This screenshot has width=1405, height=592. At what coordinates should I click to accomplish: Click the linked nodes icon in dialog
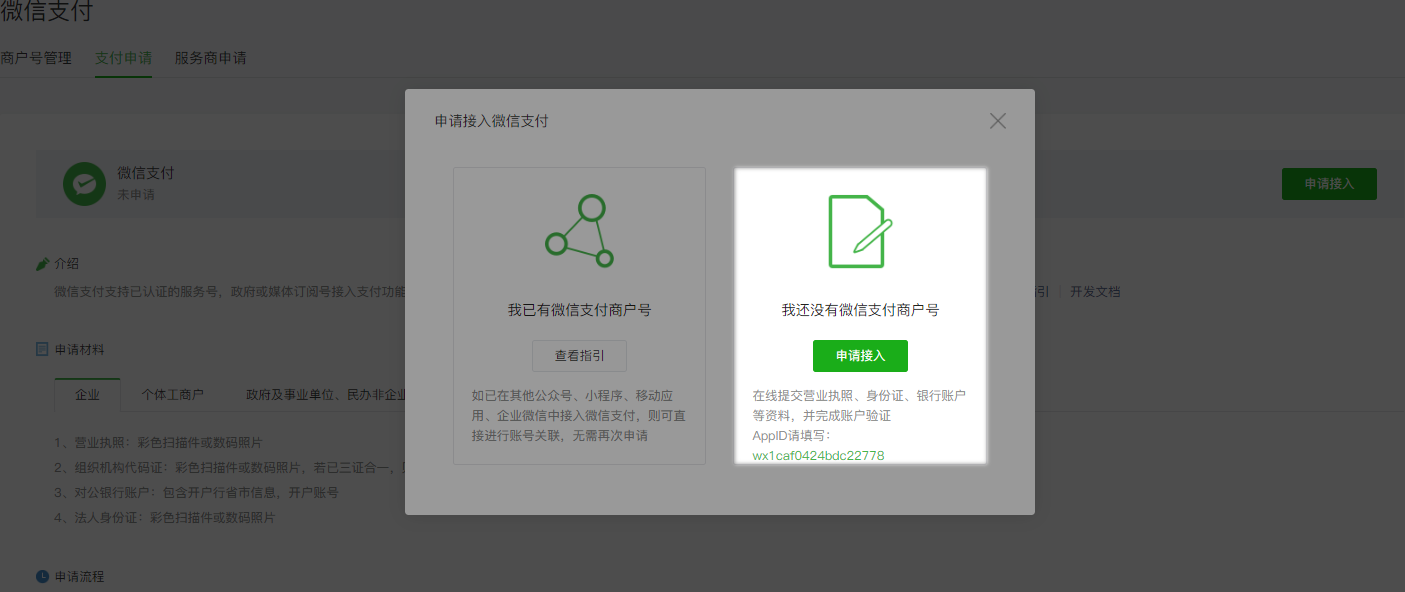click(x=580, y=231)
